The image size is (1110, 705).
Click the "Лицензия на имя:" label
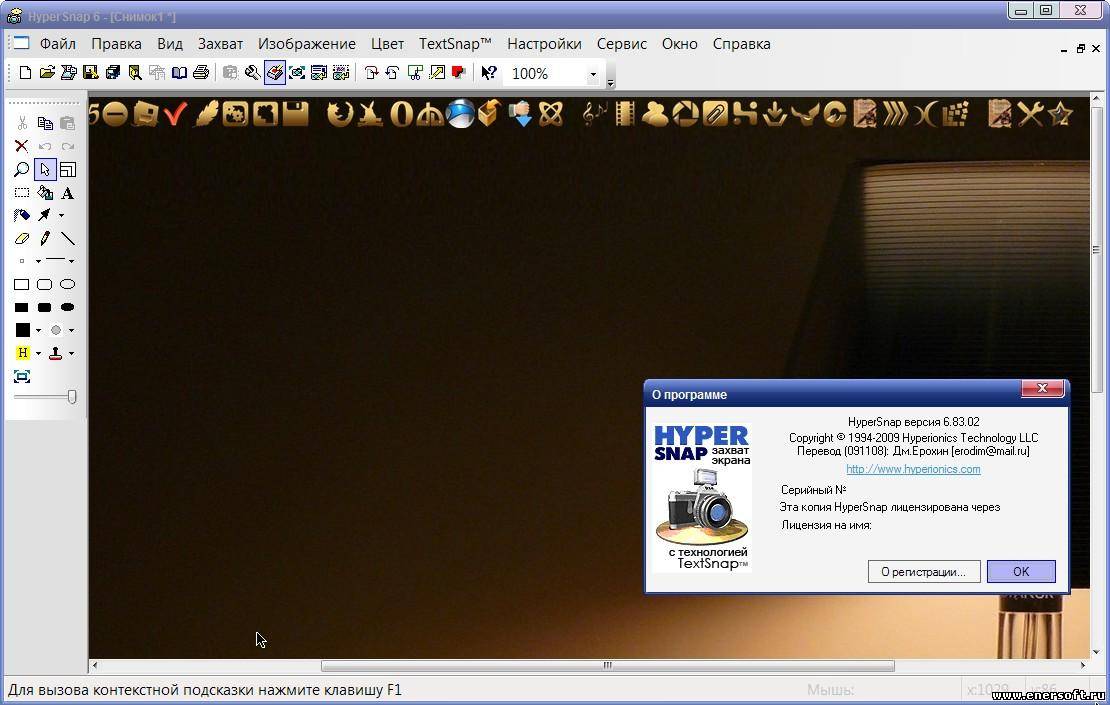click(826, 525)
